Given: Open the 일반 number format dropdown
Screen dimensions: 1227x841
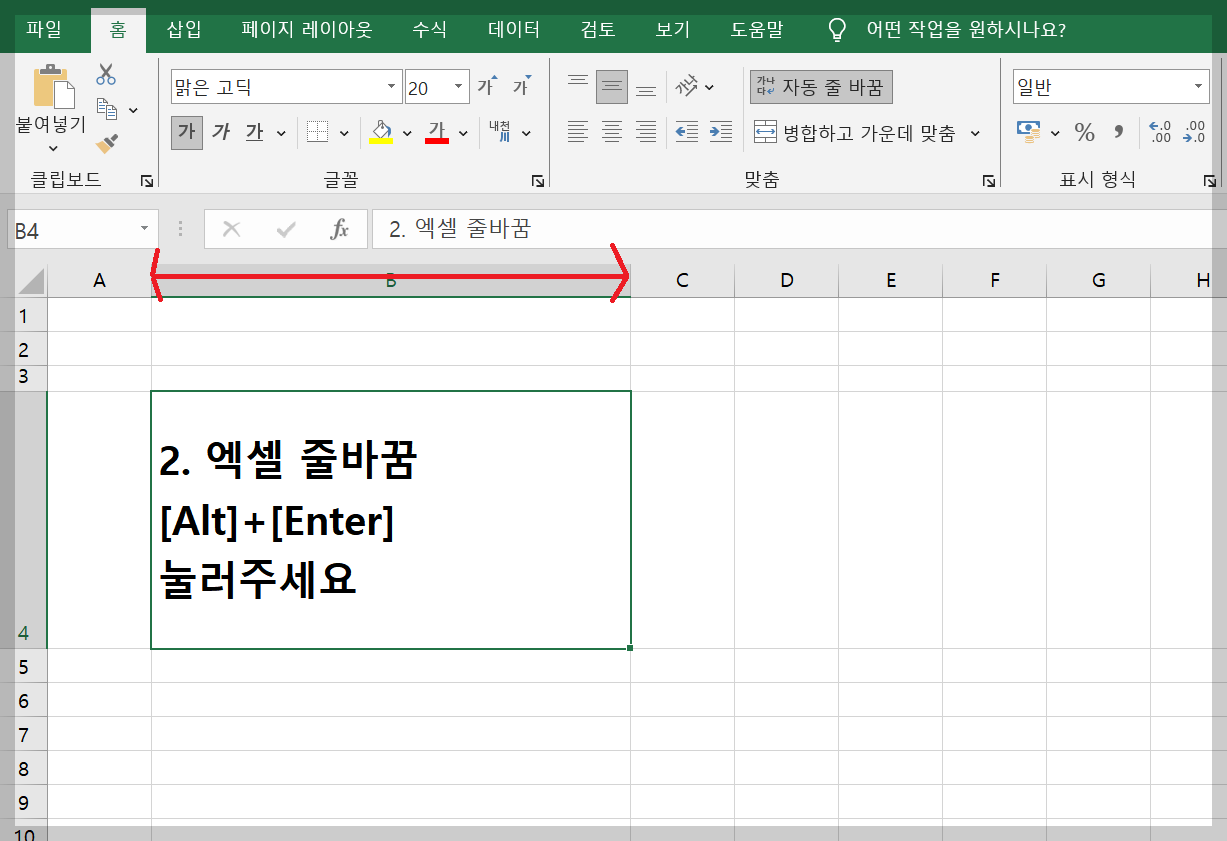Looking at the screenshot, I should click(1197, 86).
